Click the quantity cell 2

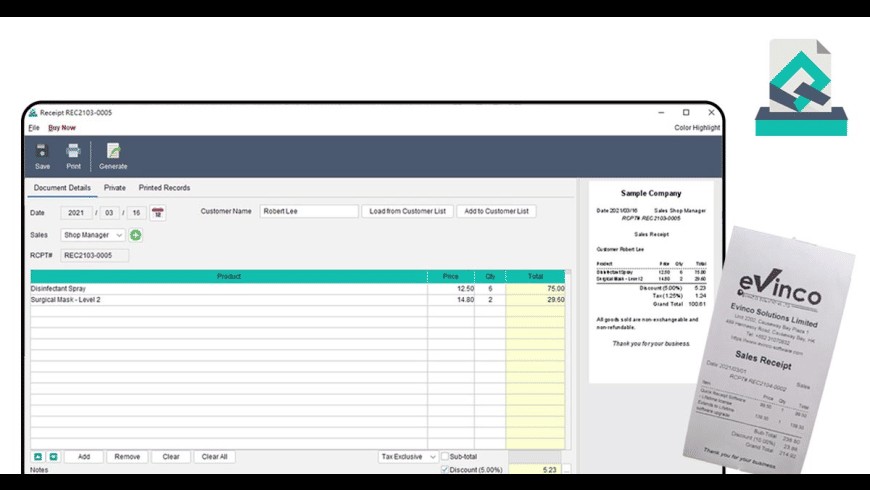click(490, 300)
